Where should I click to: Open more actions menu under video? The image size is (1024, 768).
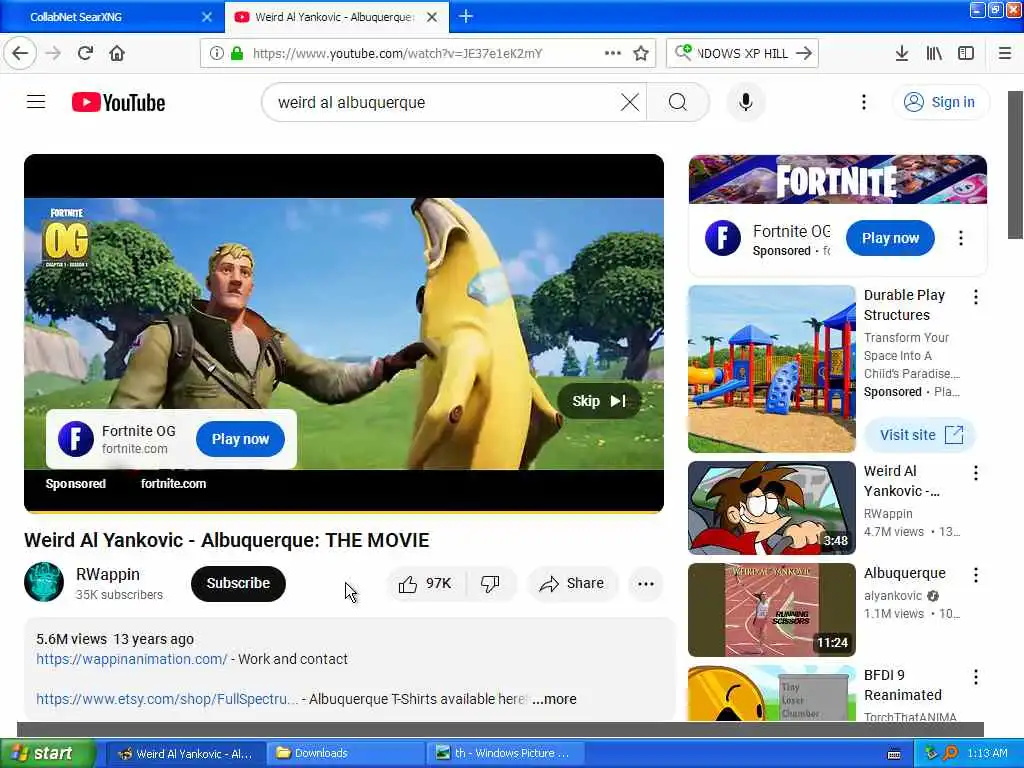tap(646, 584)
